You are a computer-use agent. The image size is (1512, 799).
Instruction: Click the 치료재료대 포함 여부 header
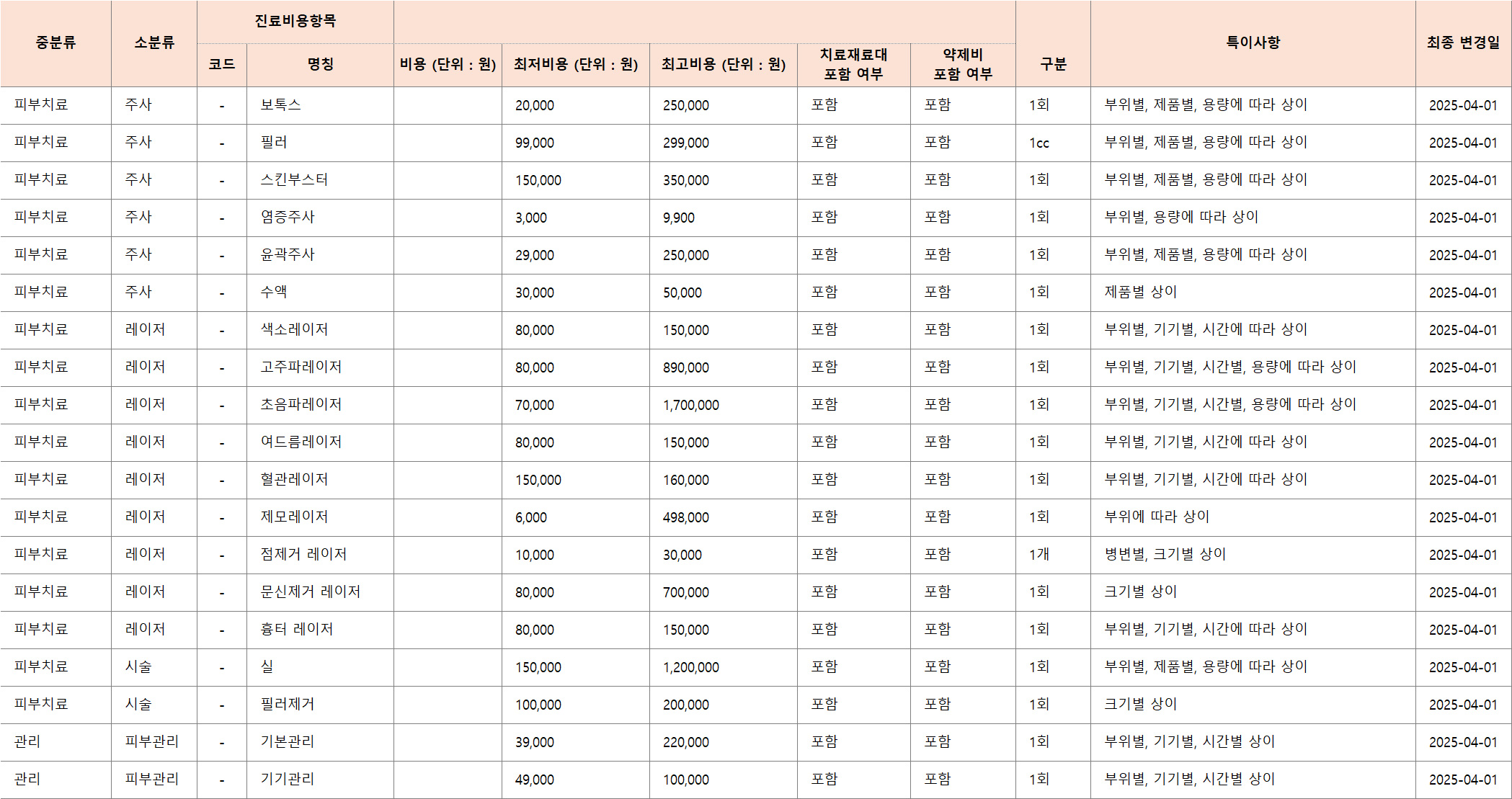[x=854, y=65]
